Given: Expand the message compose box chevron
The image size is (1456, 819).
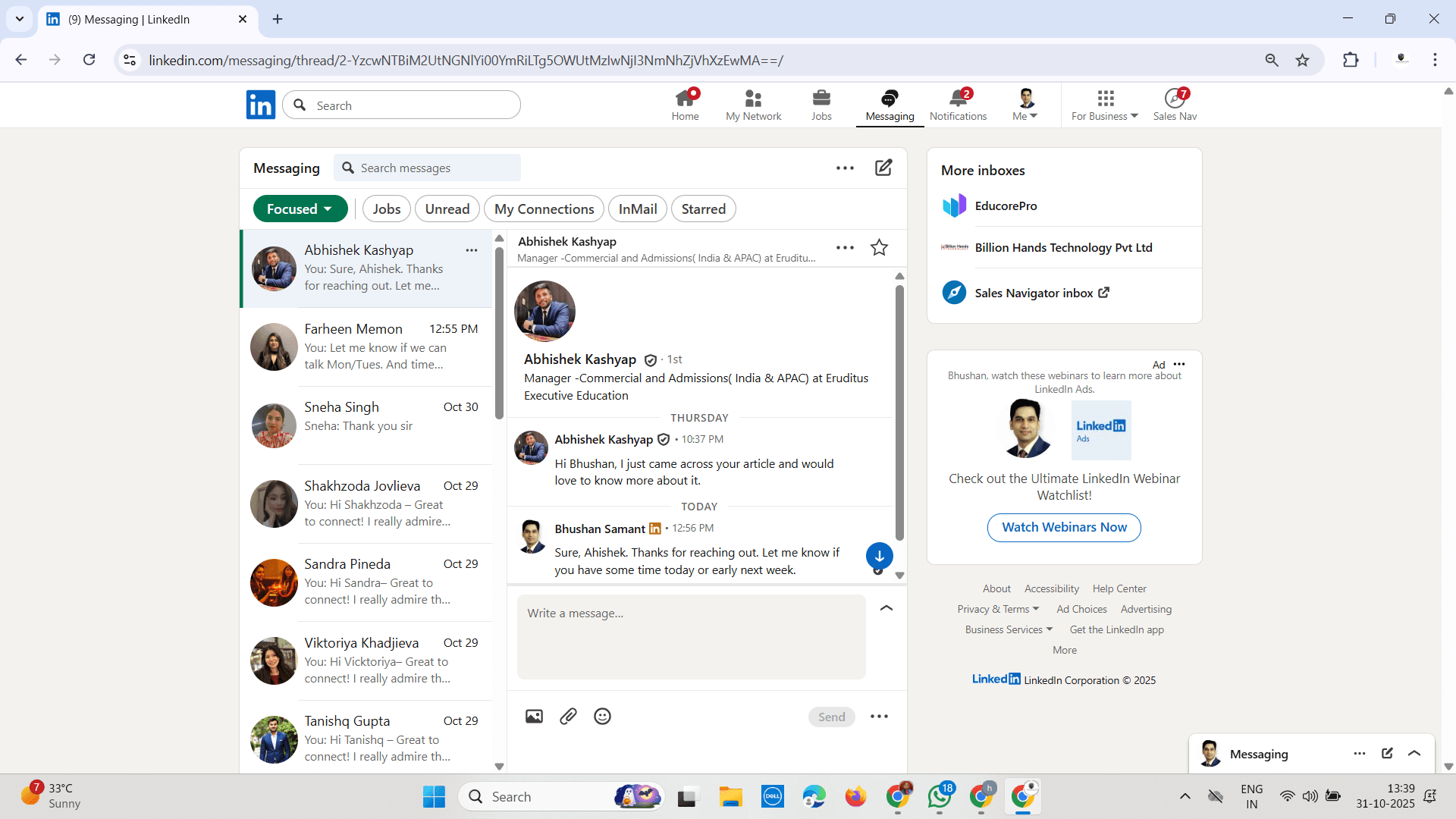Looking at the screenshot, I should [x=886, y=608].
